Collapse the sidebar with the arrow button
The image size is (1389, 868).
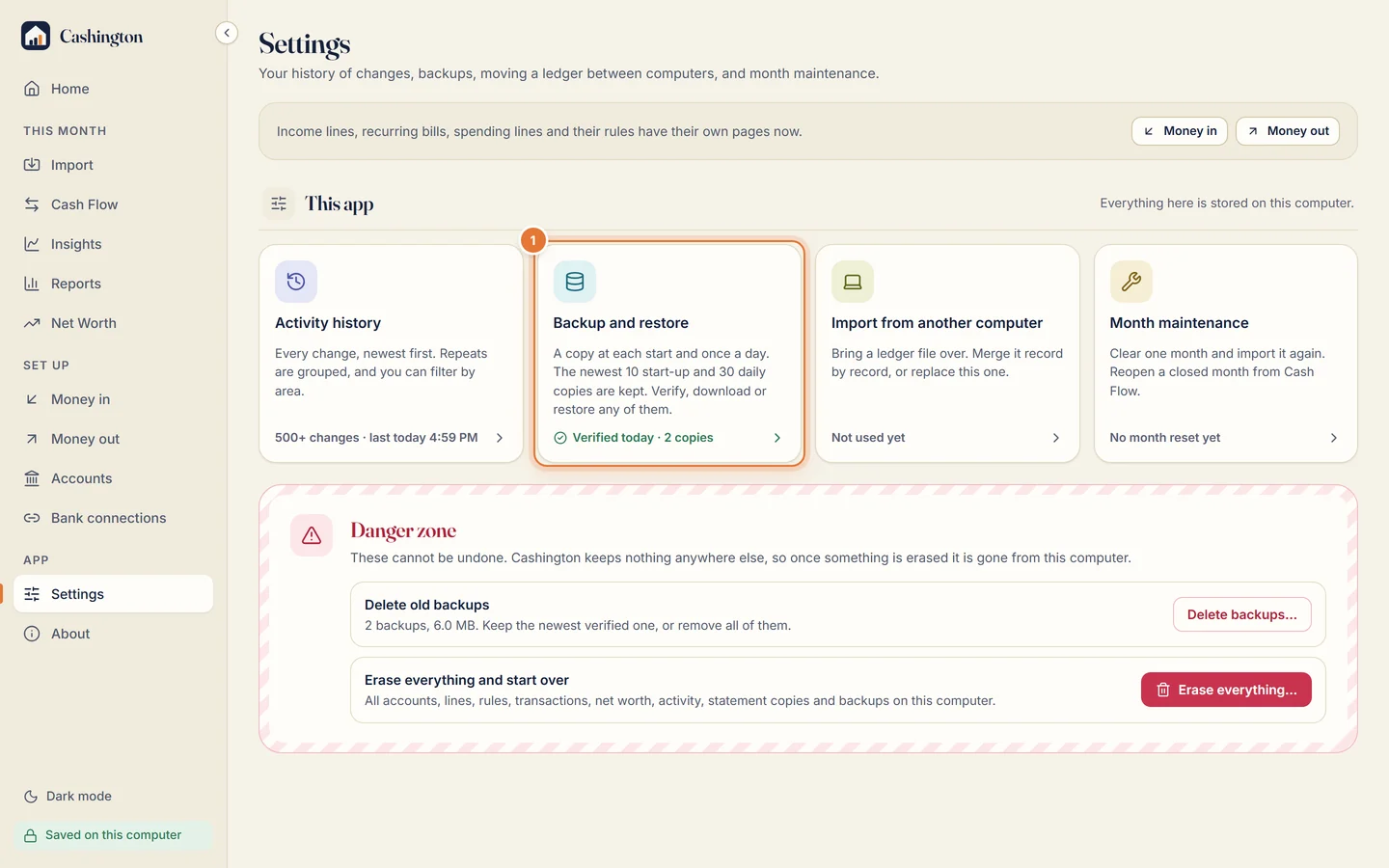pos(227,33)
